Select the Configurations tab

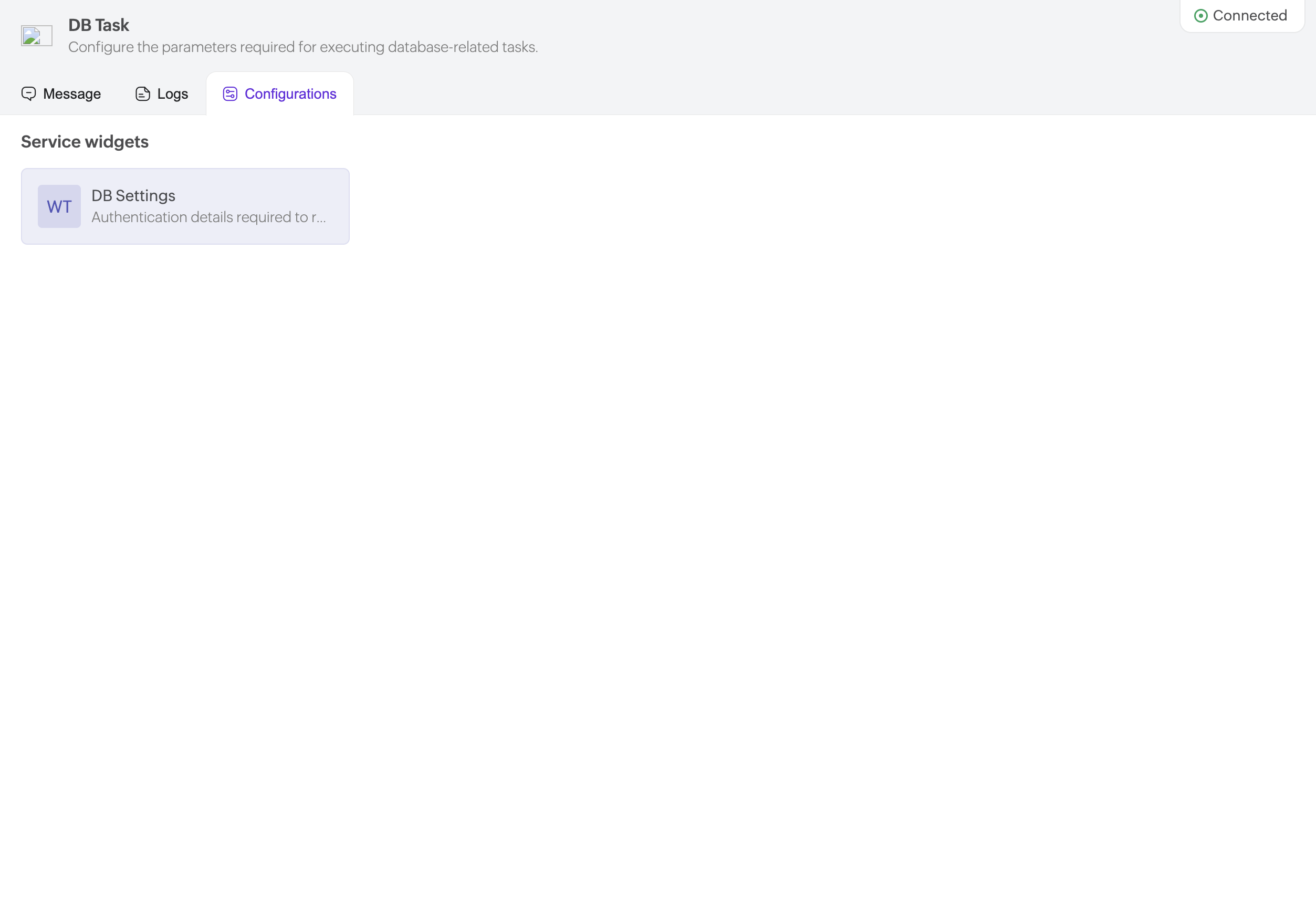point(280,94)
